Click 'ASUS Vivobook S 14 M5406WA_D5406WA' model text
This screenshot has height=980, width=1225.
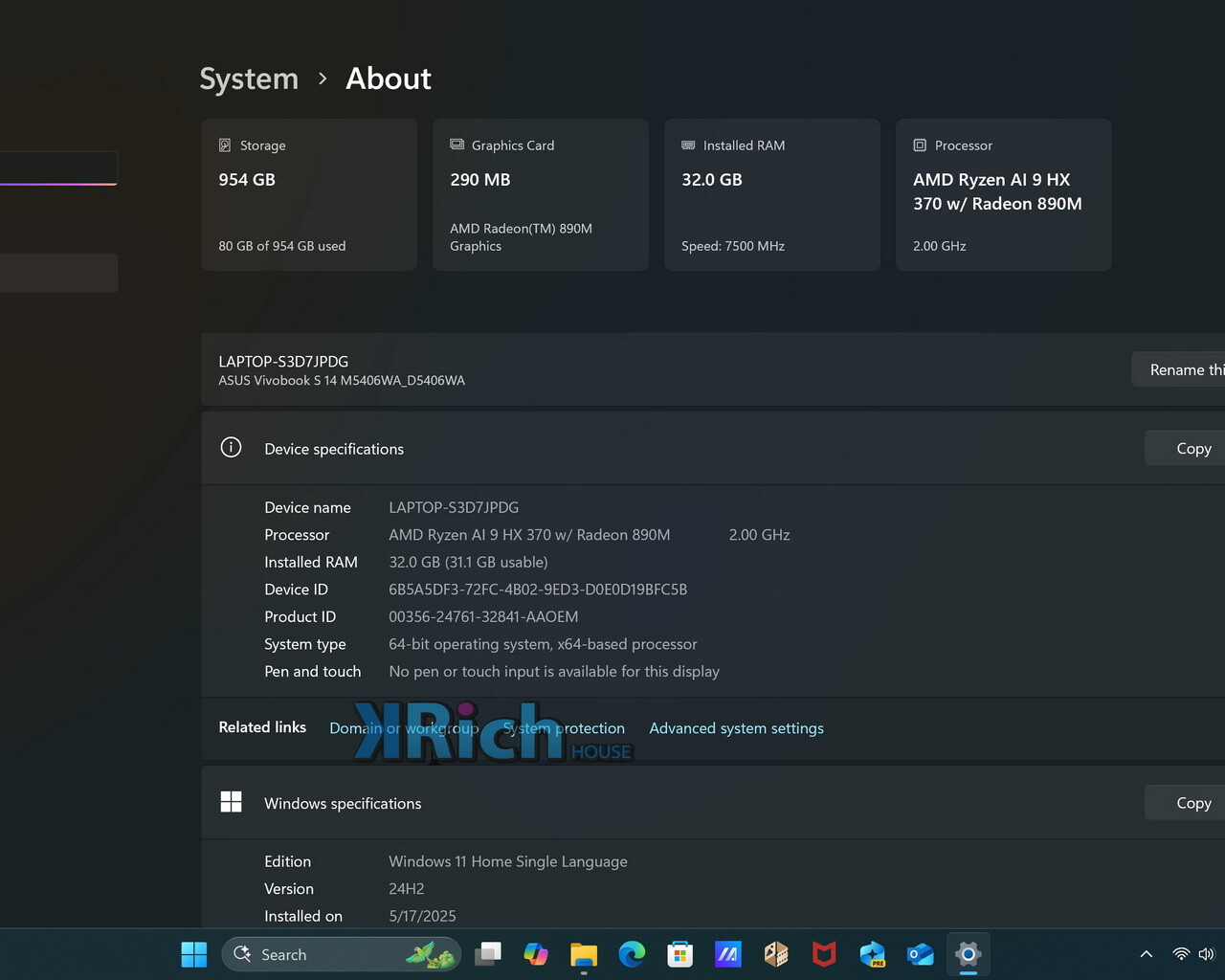point(342,380)
